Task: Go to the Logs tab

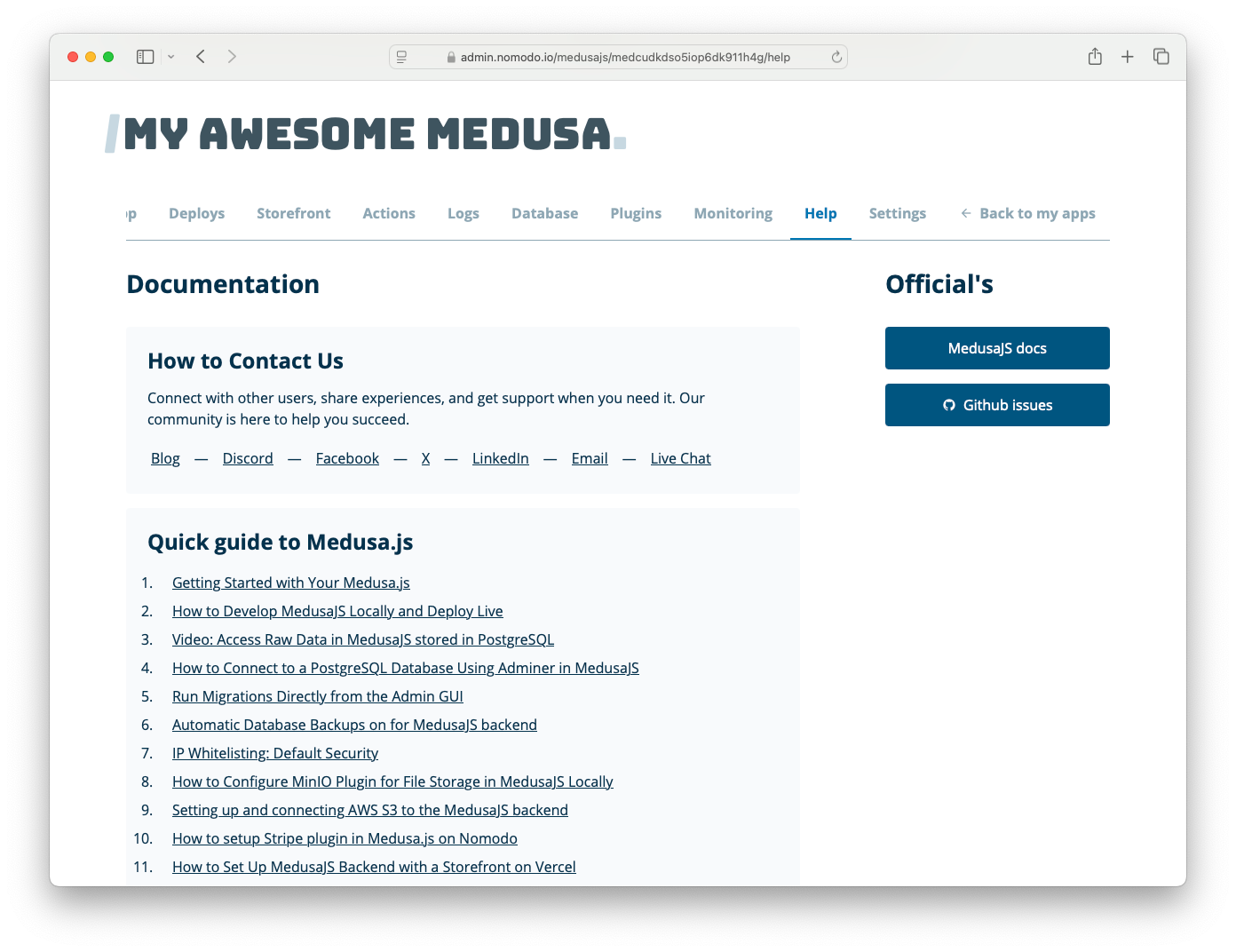Action: coord(463,213)
